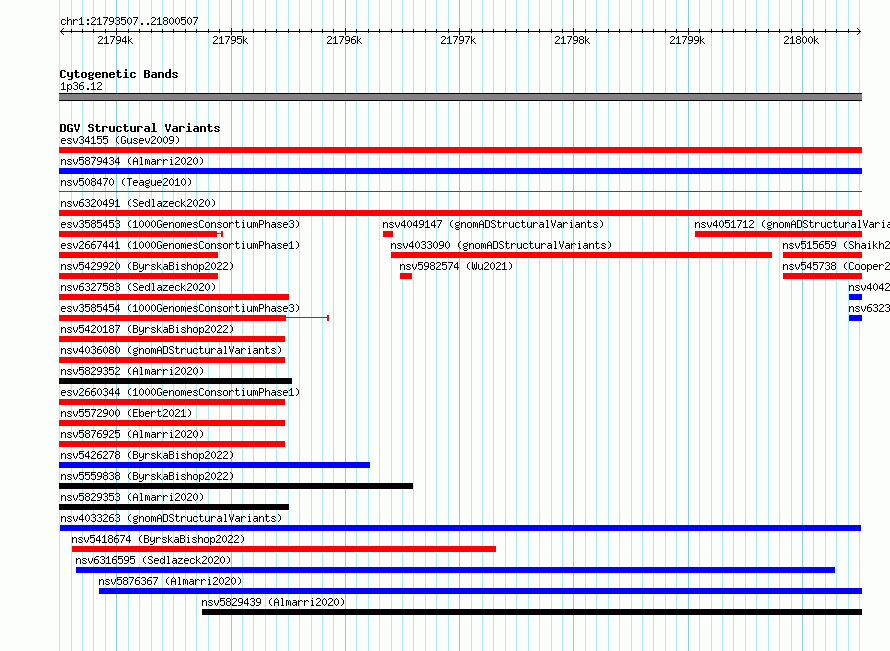This screenshot has height=651, width=890.
Task: Select the blue bar under nsv6316595
Action: tap(455, 570)
